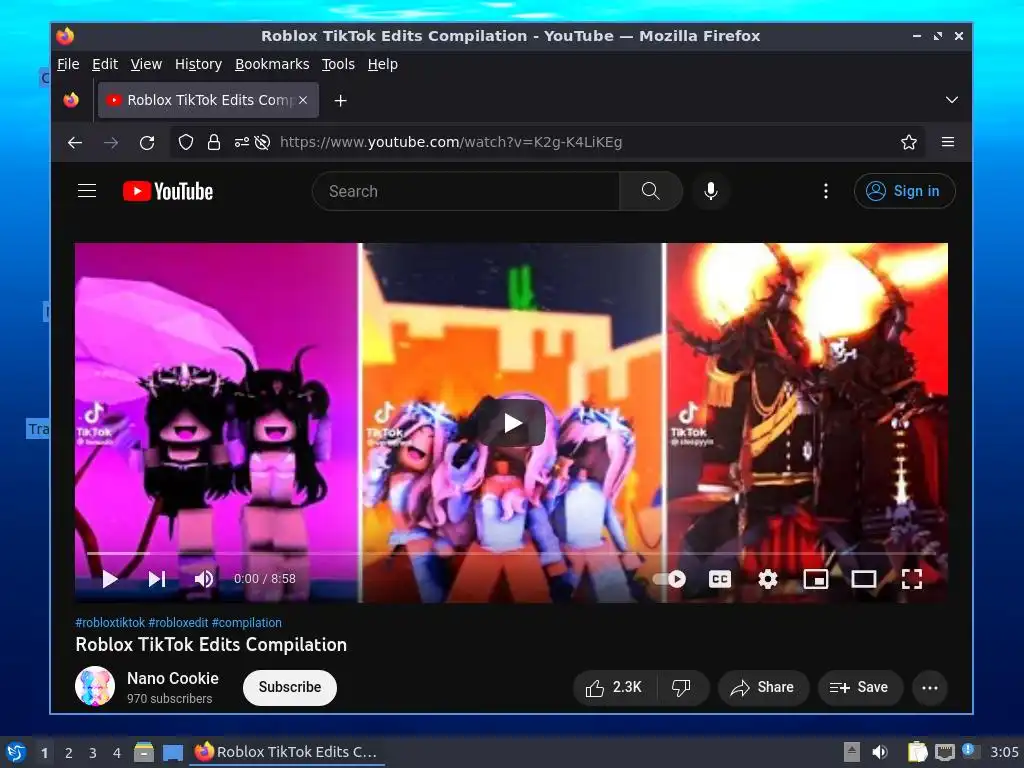Sign in to YouTube

click(x=904, y=191)
